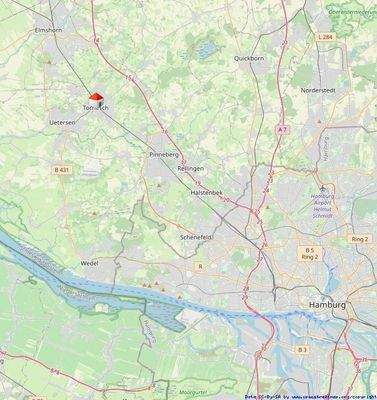Select the B 431 road shield
Image resolution: width=377 pixels, height=400 pixels.
click(x=62, y=170)
